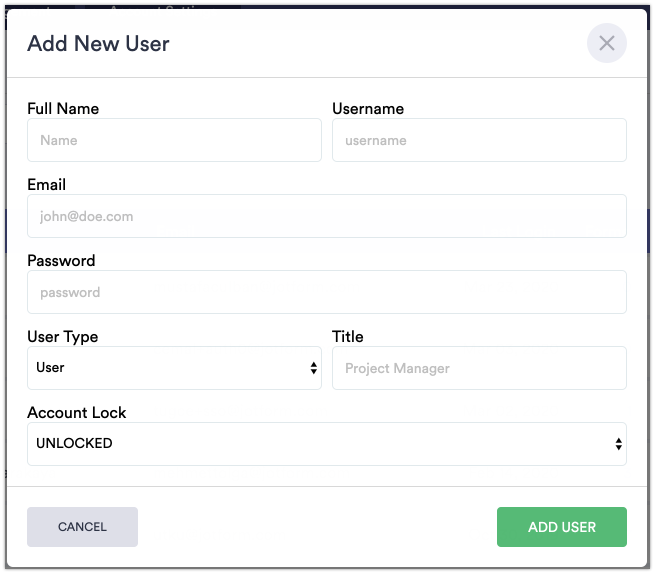Click the Password label text
The image size is (655, 574).
(x=61, y=260)
